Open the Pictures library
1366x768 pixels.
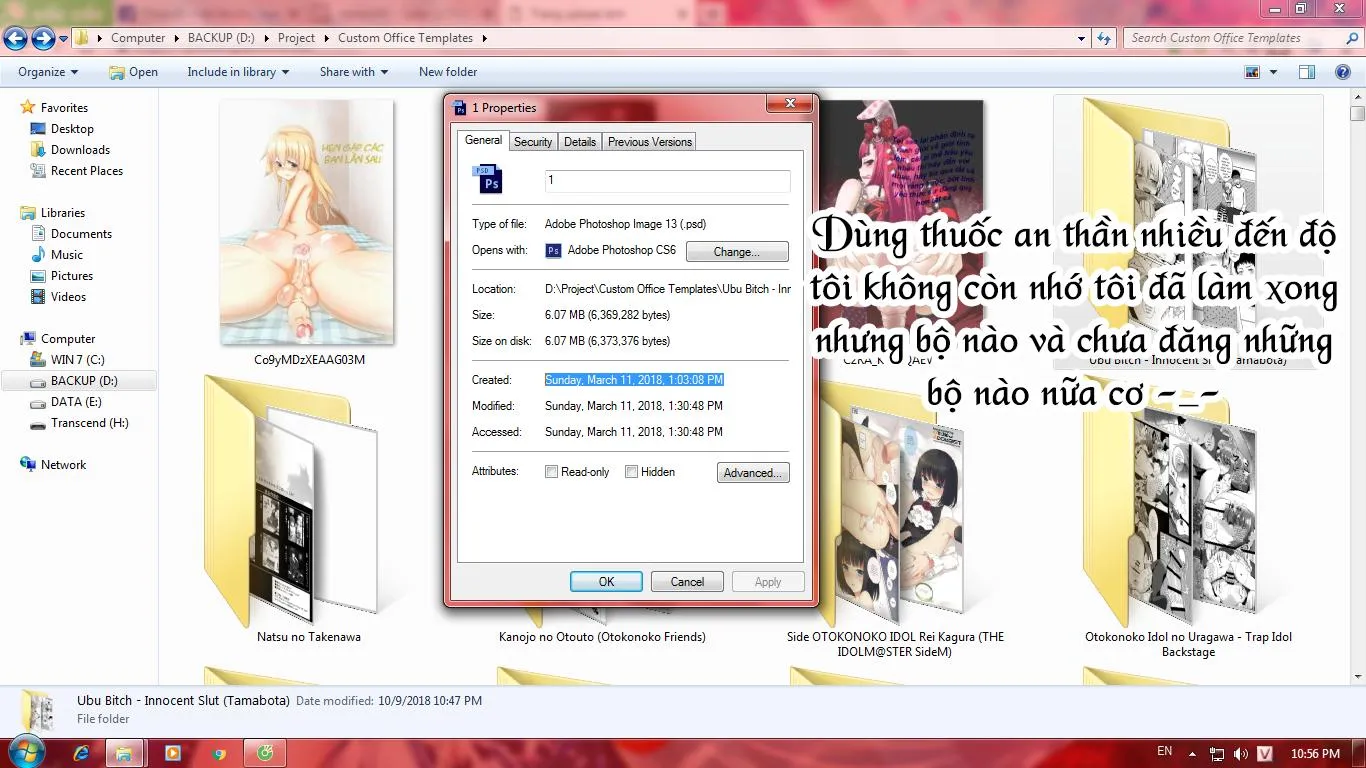72,276
